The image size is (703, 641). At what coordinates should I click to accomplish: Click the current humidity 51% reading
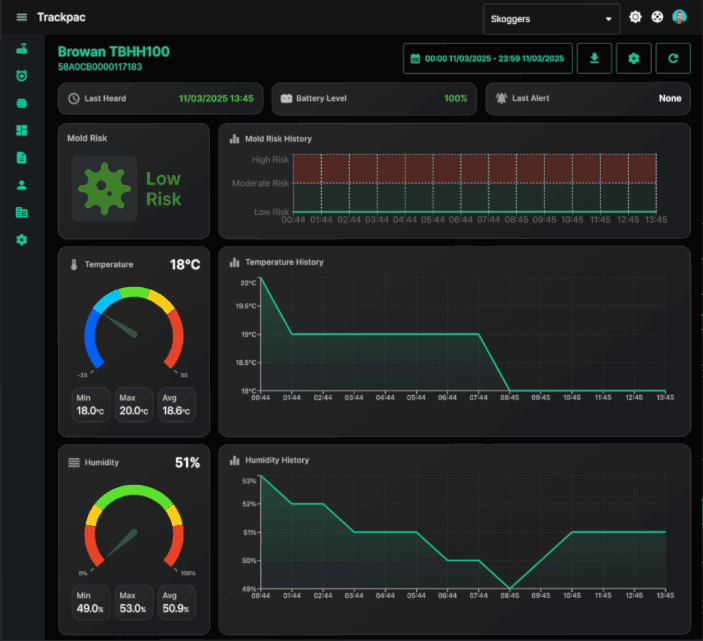tap(187, 463)
